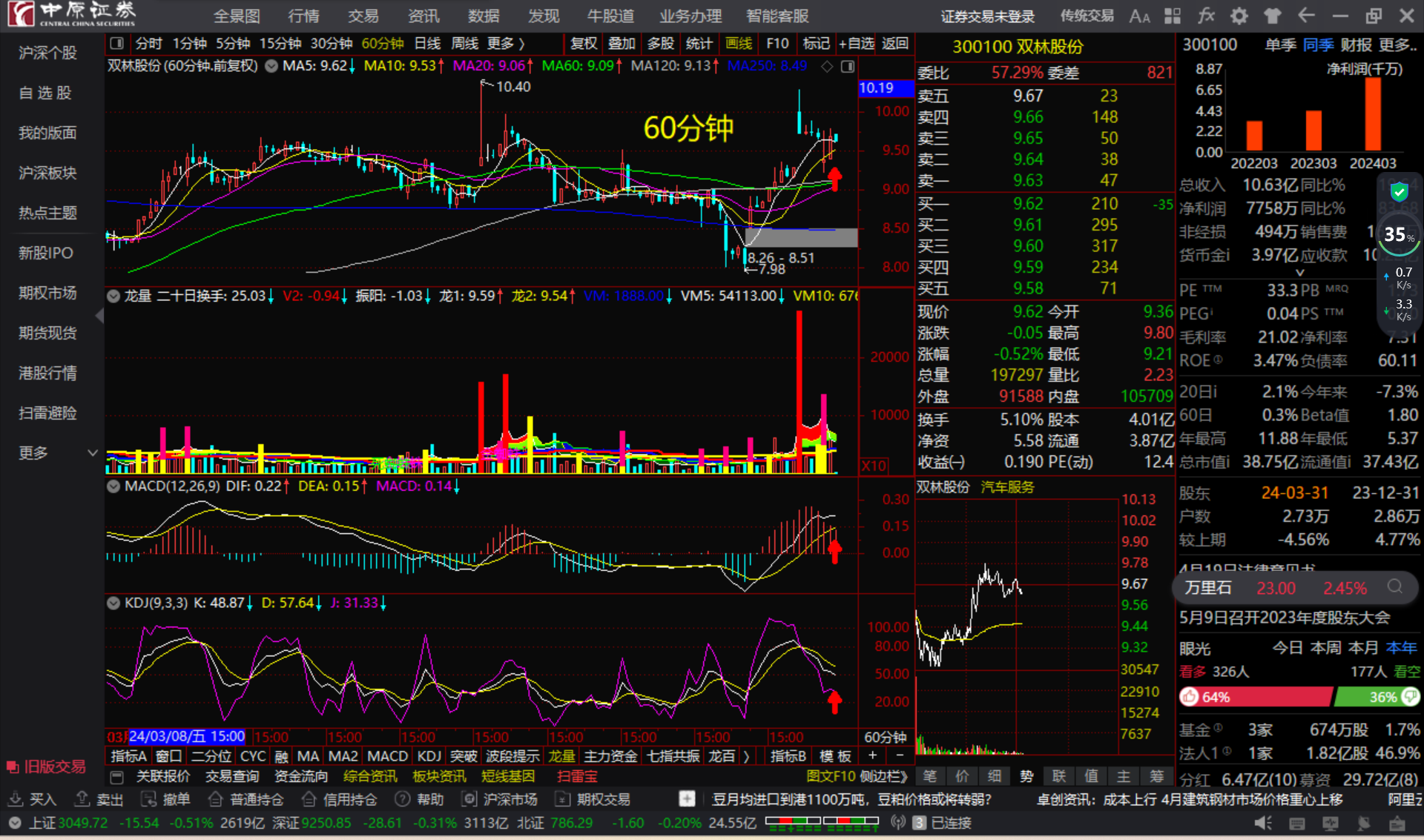Click the four-square layout grid icon
Screen dimensions: 1424x840
point(1173,16)
